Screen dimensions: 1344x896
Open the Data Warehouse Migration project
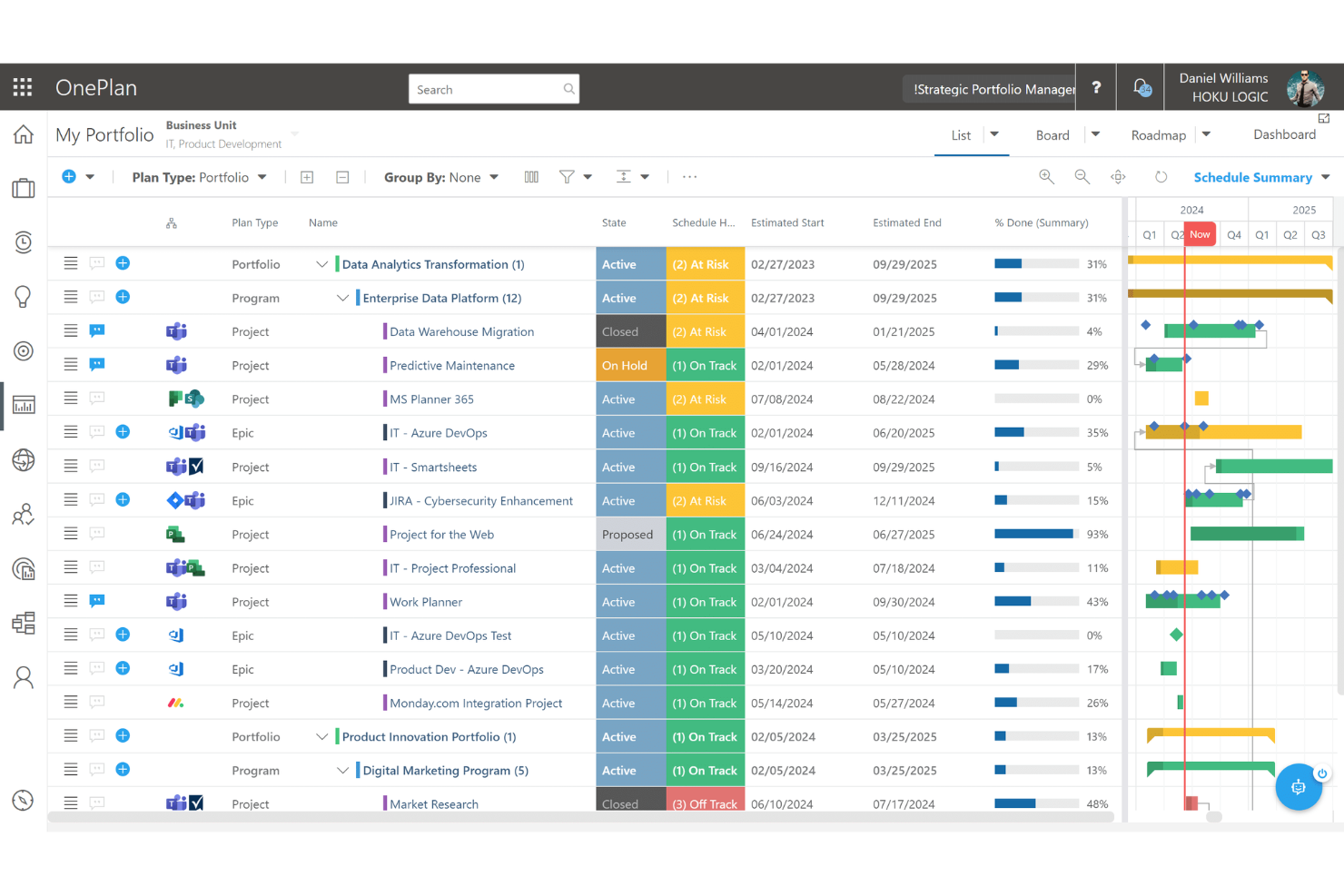461,331
